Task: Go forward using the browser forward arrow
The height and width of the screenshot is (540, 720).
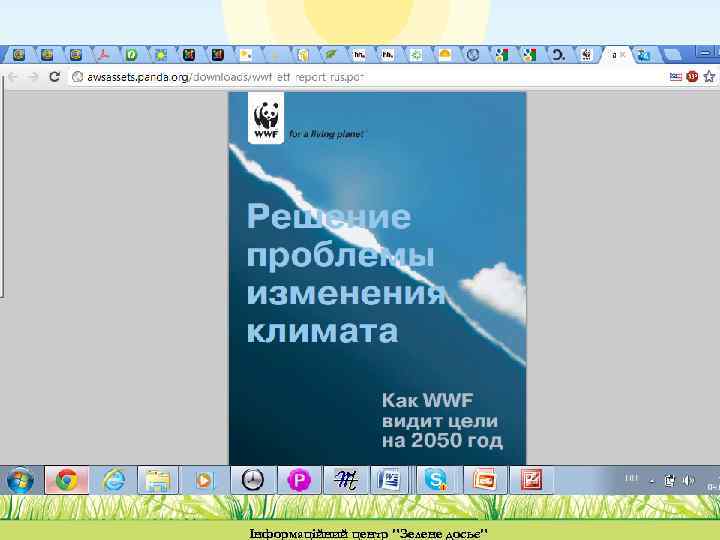Action: (x=33, y=77)
